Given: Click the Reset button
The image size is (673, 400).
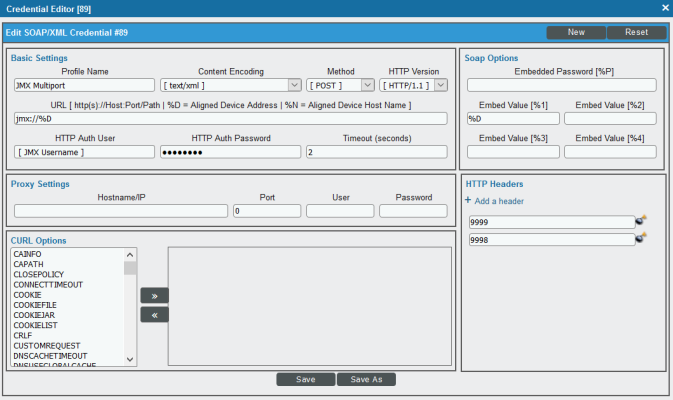Looking at the screenshot, I should (637, 32).
